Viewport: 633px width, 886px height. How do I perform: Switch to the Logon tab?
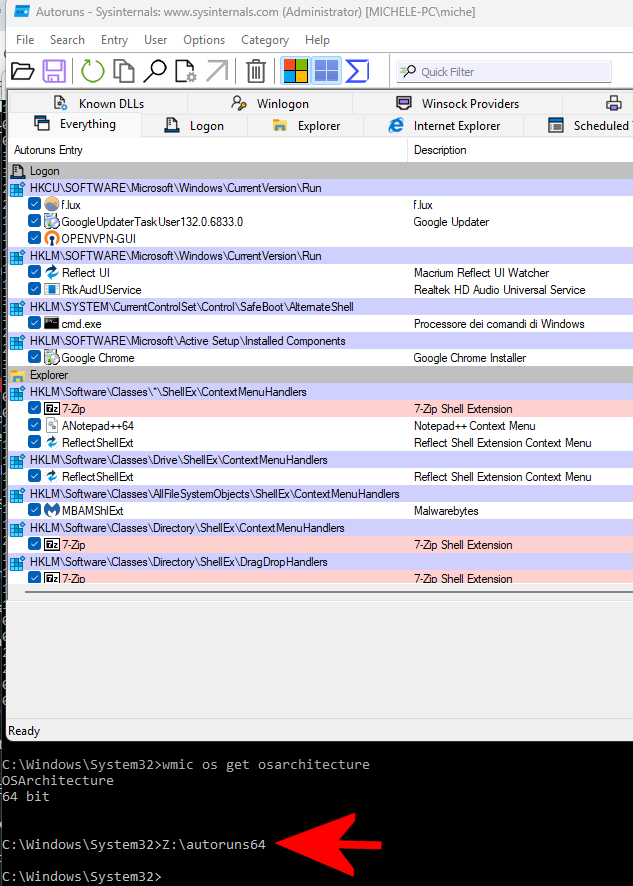pyautogui.click(x=194, y=125)
